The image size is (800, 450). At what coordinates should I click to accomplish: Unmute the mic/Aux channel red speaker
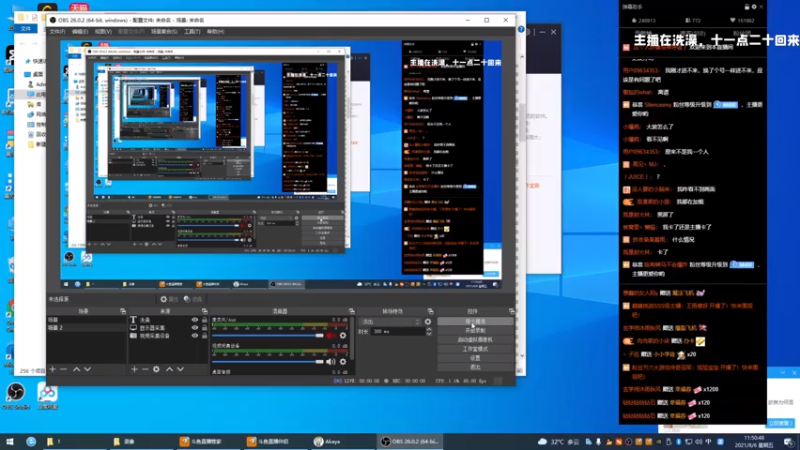[331, 336]
